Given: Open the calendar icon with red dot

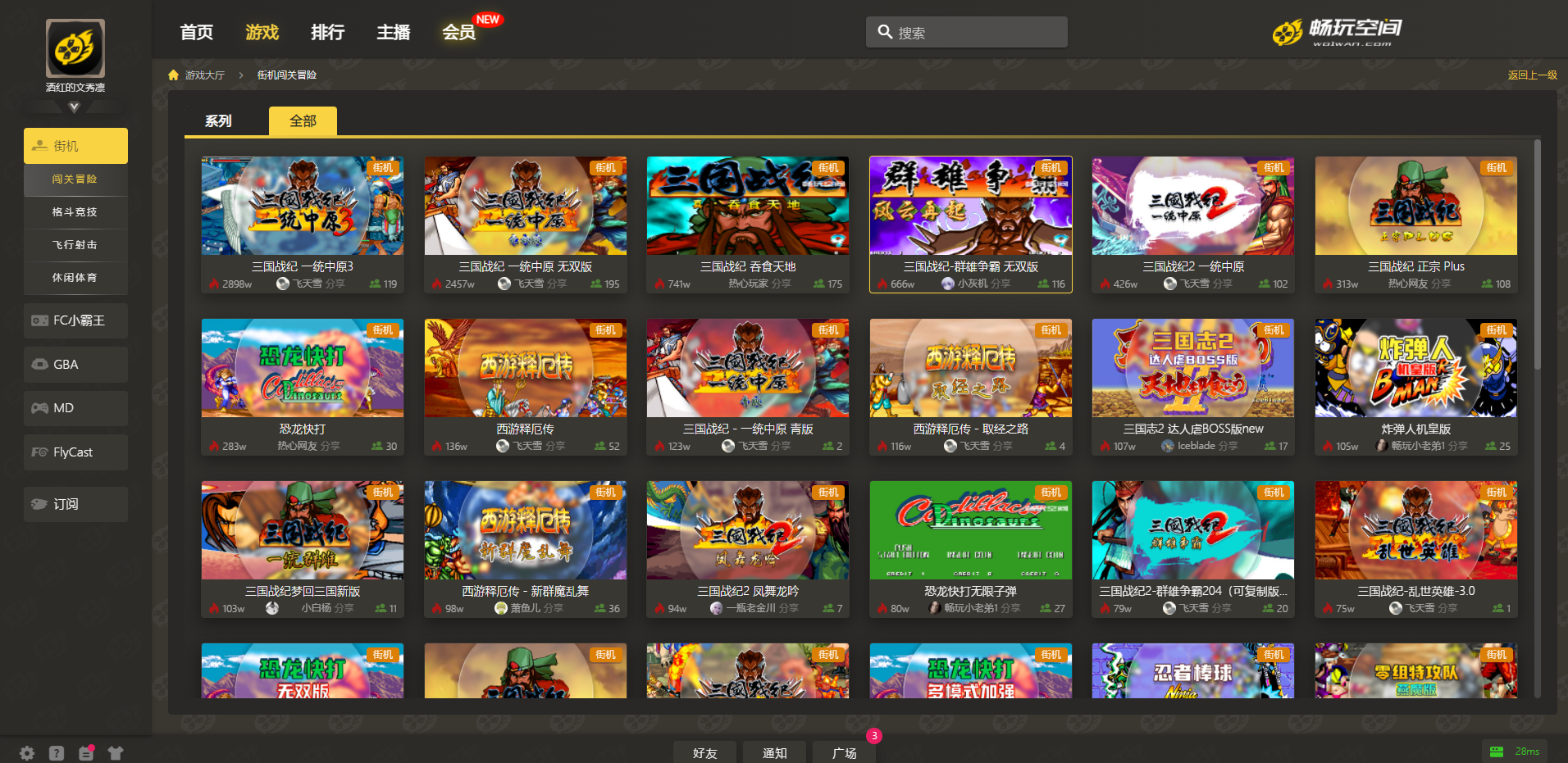Looking at the screenshot, I should [86, 752].
